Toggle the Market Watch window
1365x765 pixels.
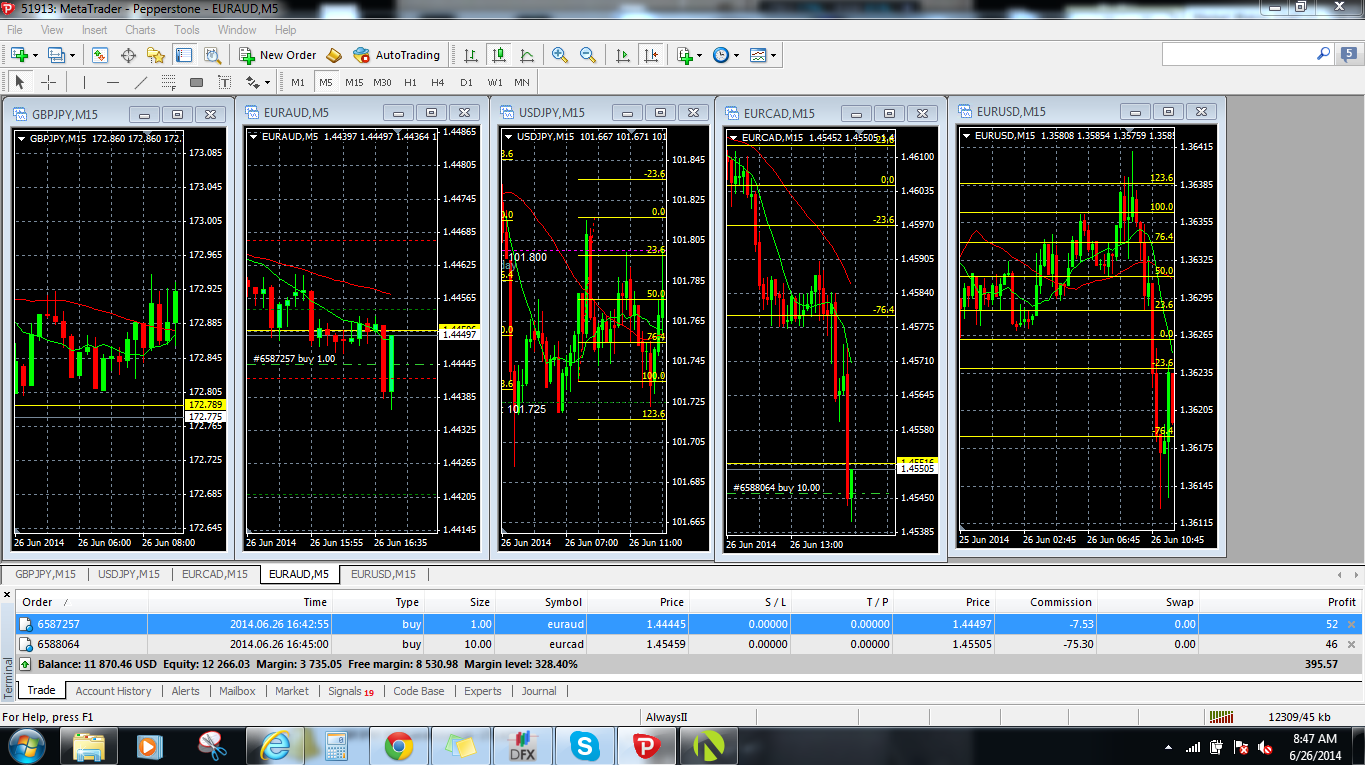[x=99, y=55]
